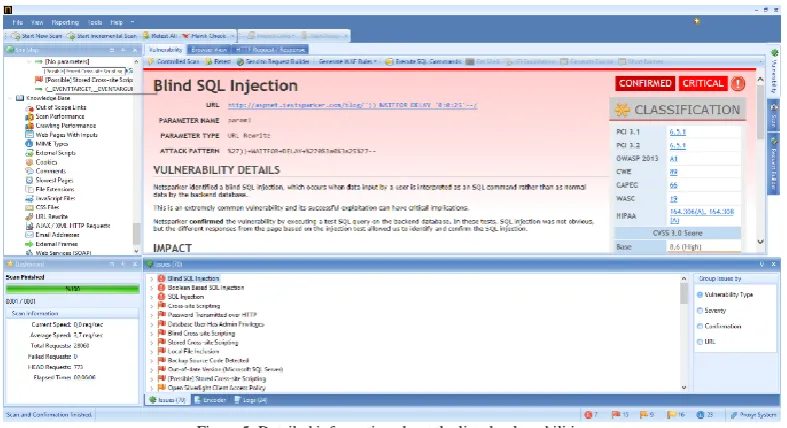This screenshot has height=428, width=787.
Task: Open the PCI 3.1 classification link
Action: [678, 132]
